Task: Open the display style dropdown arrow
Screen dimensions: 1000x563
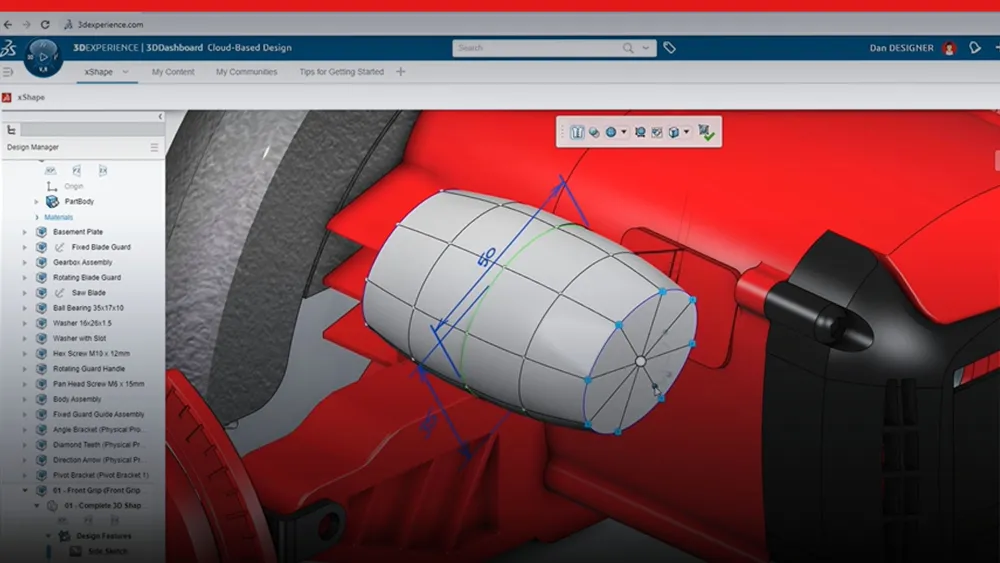Action: click(624, 132)
